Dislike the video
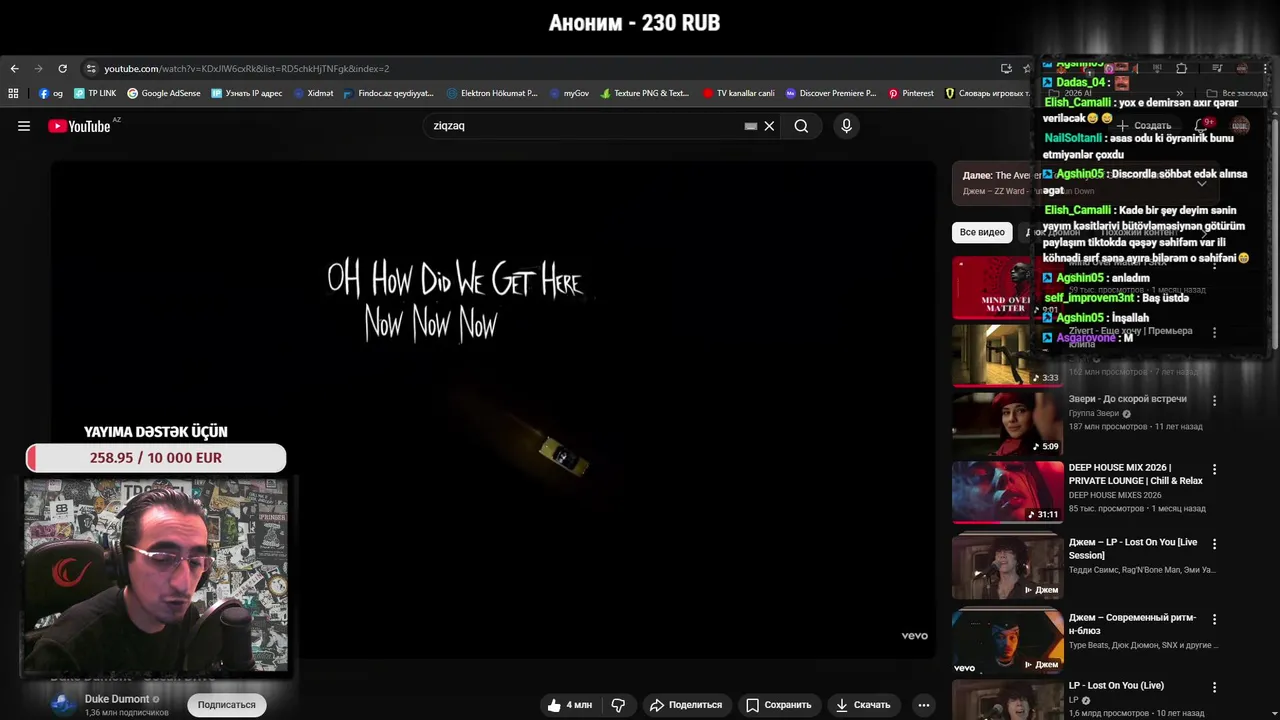 point(618,705)
